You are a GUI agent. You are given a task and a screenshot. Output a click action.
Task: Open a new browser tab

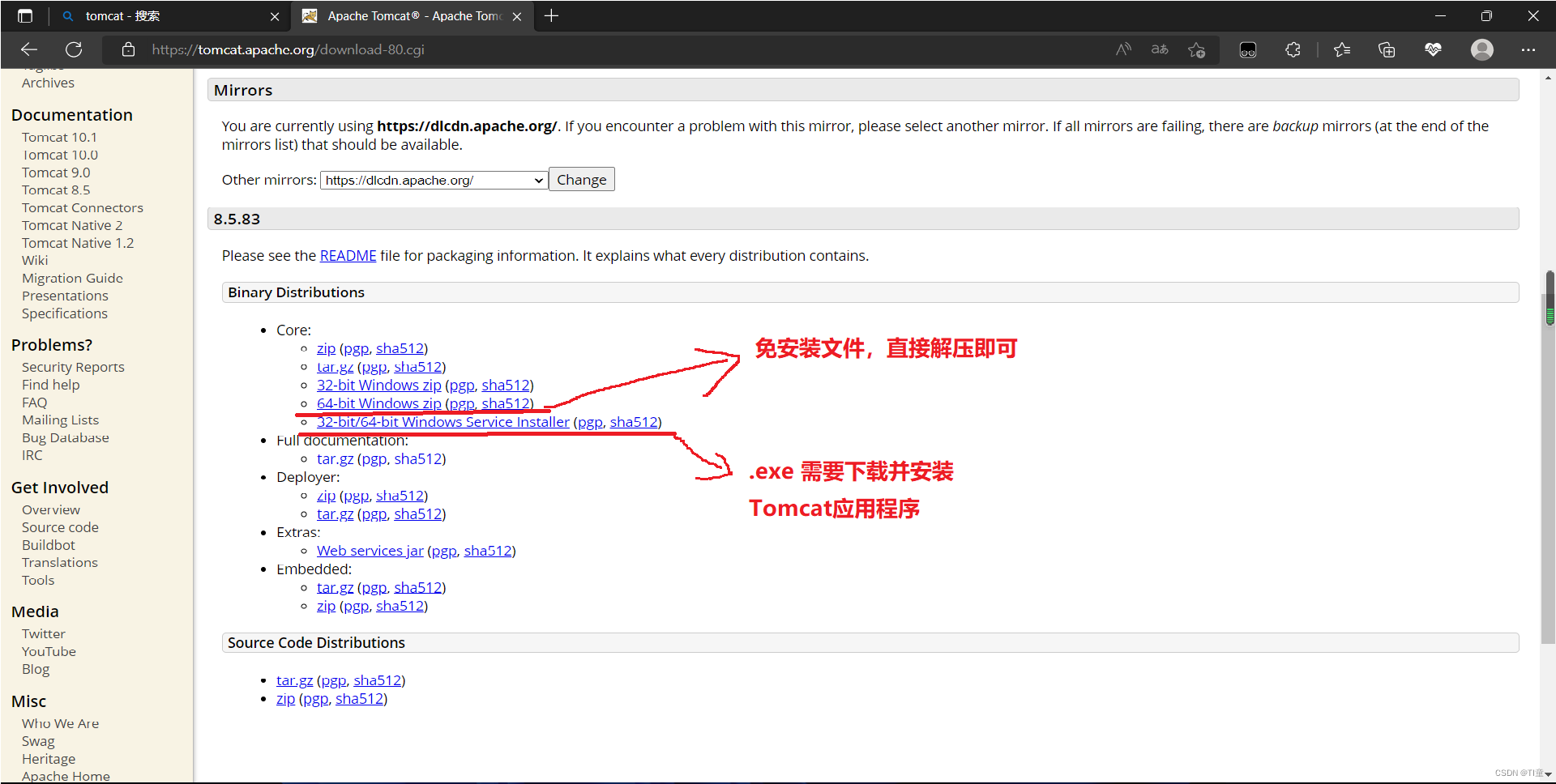(x=552, y=15)
